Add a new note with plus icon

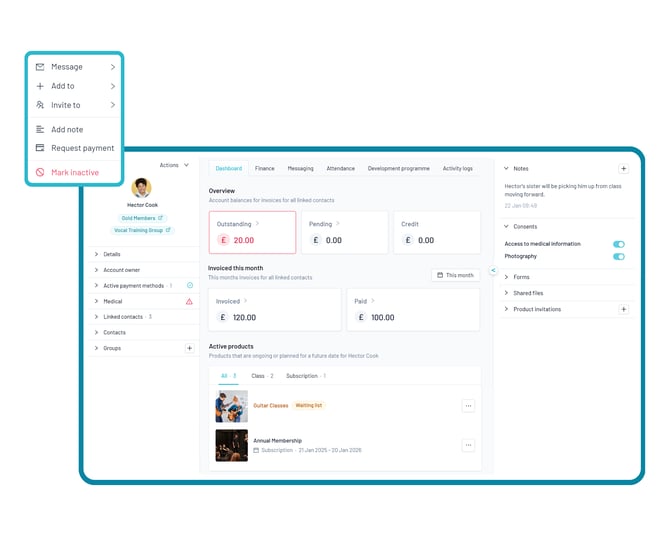point(623,169)
